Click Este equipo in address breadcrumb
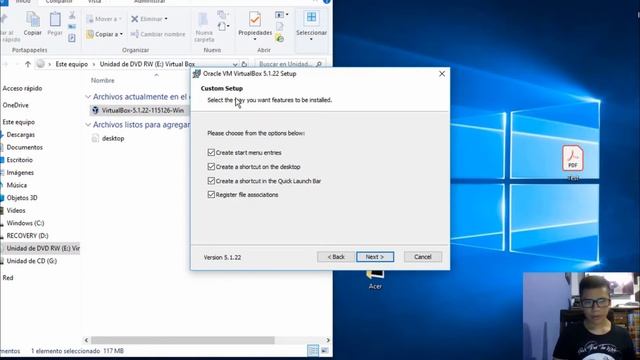The image size is (640, 360). click(71, 64)
